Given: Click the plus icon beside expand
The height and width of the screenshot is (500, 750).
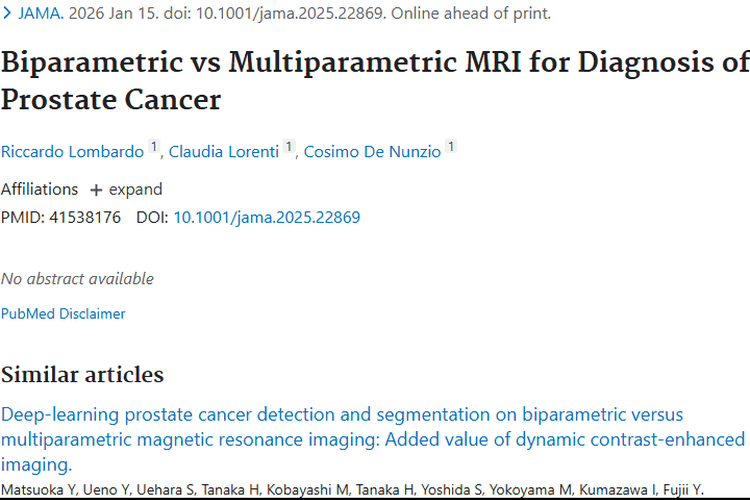Looking at the screenshot, I should click(96, 190).
